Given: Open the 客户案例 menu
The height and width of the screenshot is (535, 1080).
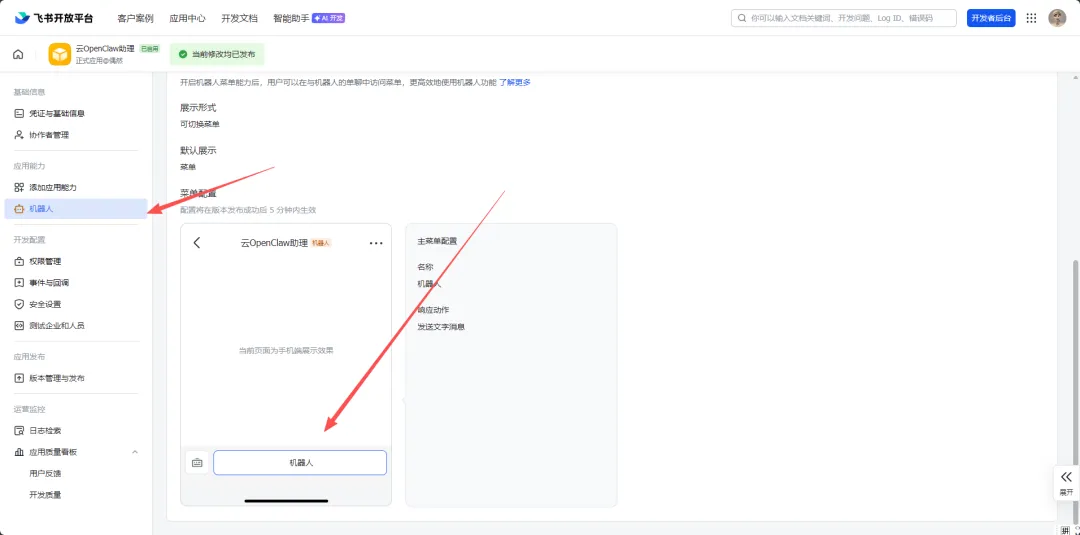Looking at the screenshot, I should coord(135,19).
